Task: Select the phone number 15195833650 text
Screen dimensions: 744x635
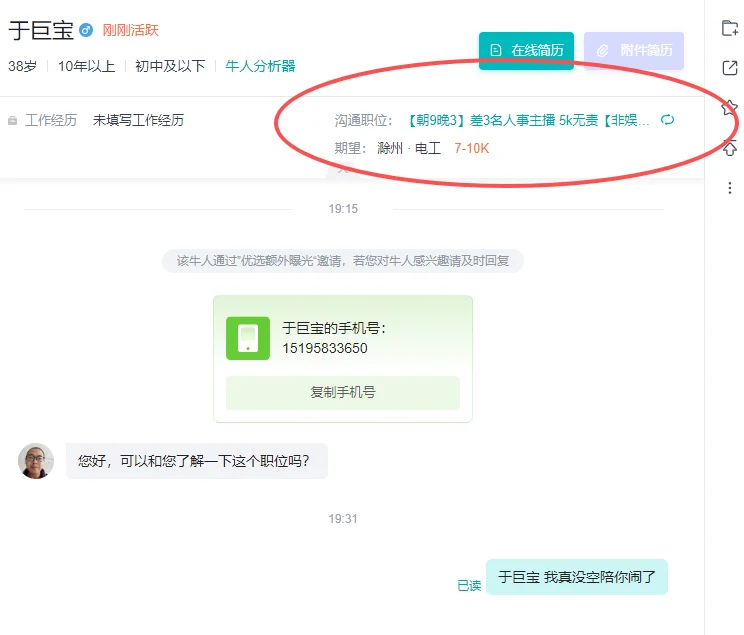Action: coord(325,348)
